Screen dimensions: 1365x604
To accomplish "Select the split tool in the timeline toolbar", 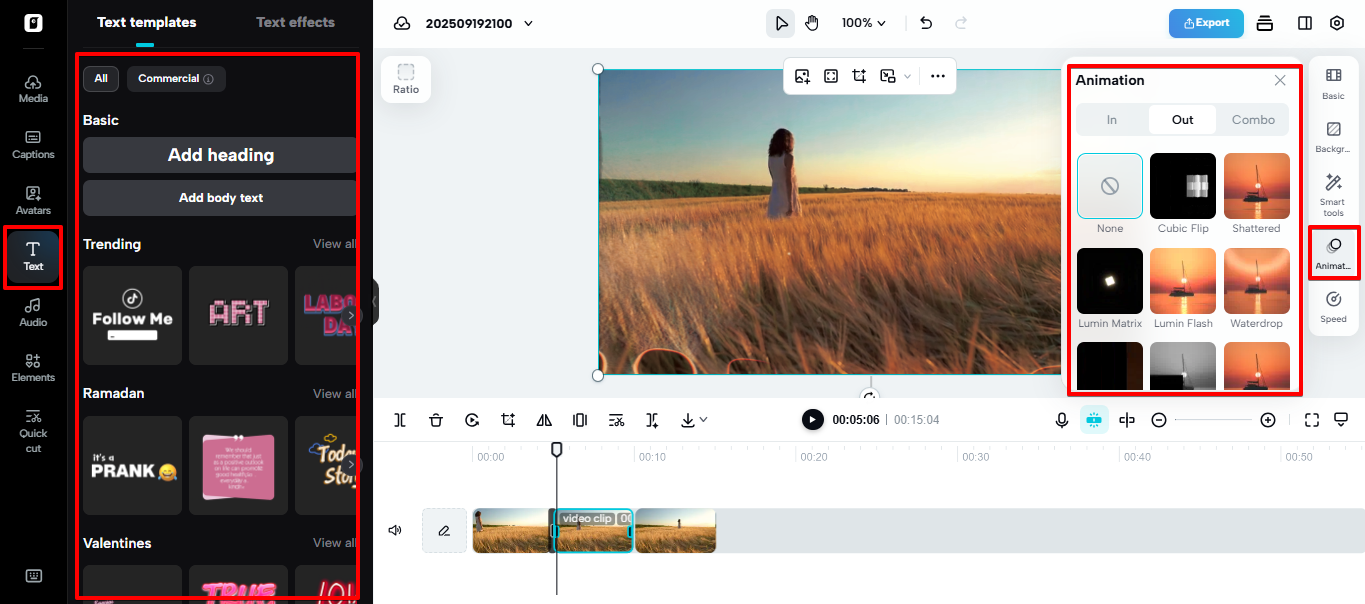I will pos(399,419).
